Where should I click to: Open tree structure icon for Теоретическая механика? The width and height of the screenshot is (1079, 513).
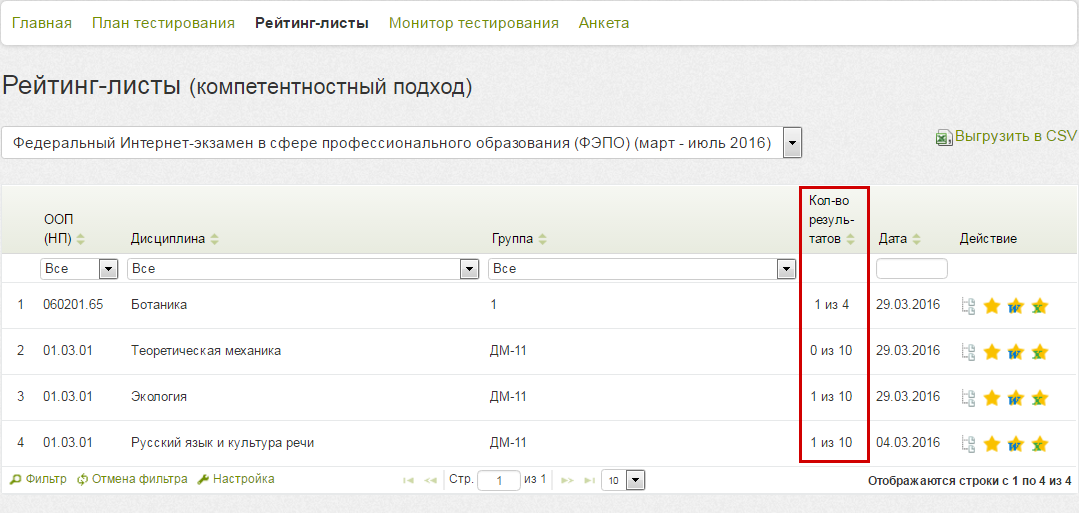[969, 353]
